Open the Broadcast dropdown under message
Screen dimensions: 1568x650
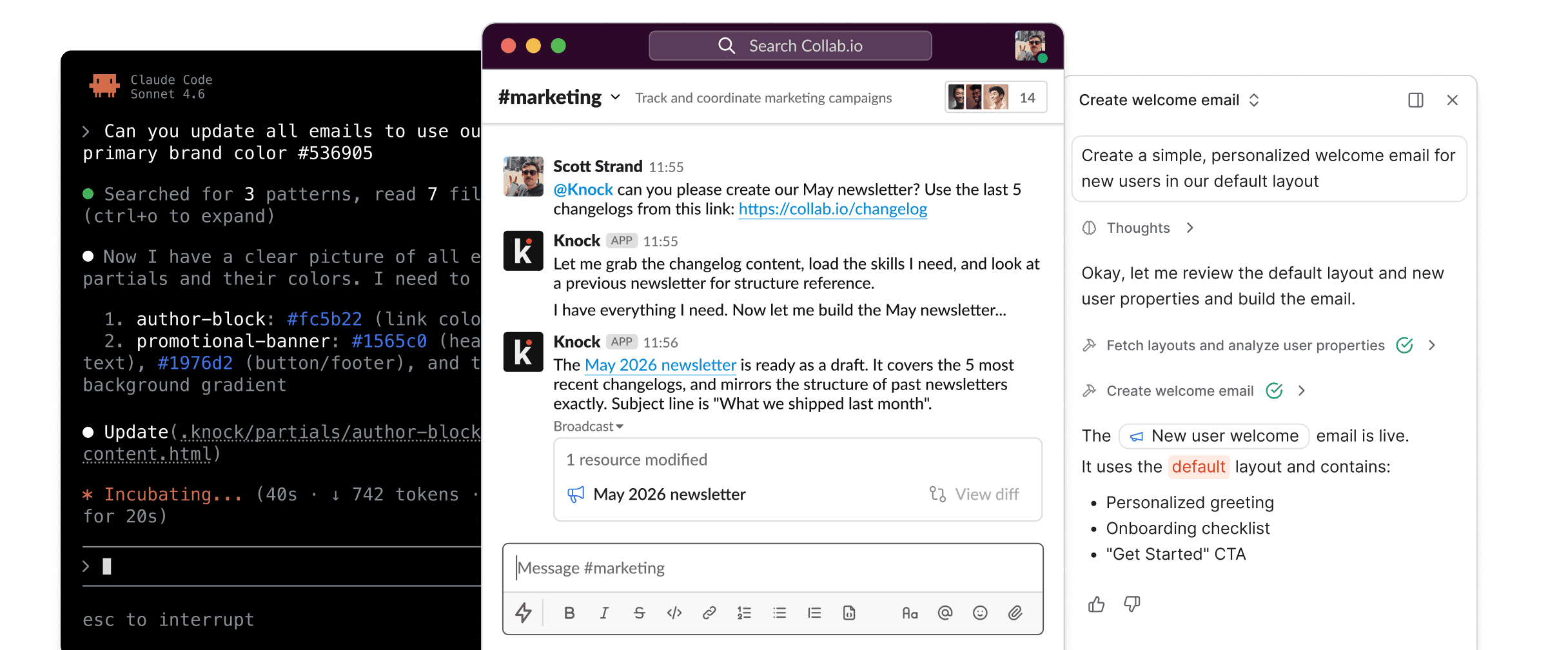[588, 426]
